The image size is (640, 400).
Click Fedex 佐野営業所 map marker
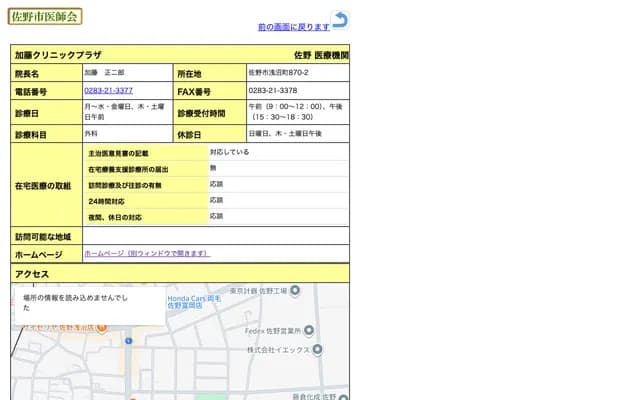click(309, 330)
